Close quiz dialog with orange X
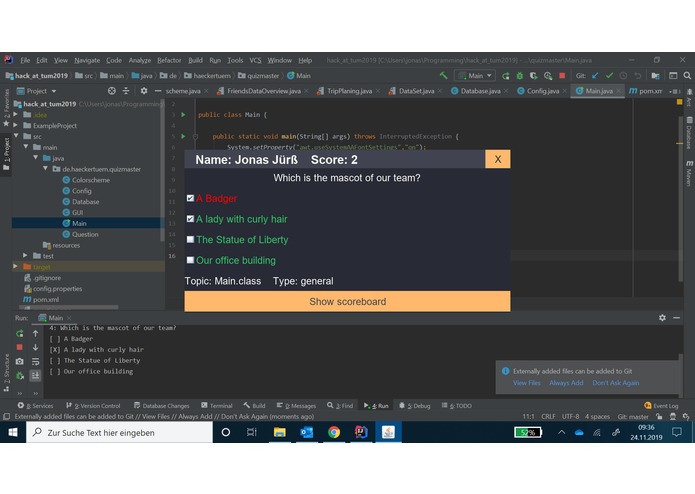The image size is (695, 494). [x=498, y=159]
